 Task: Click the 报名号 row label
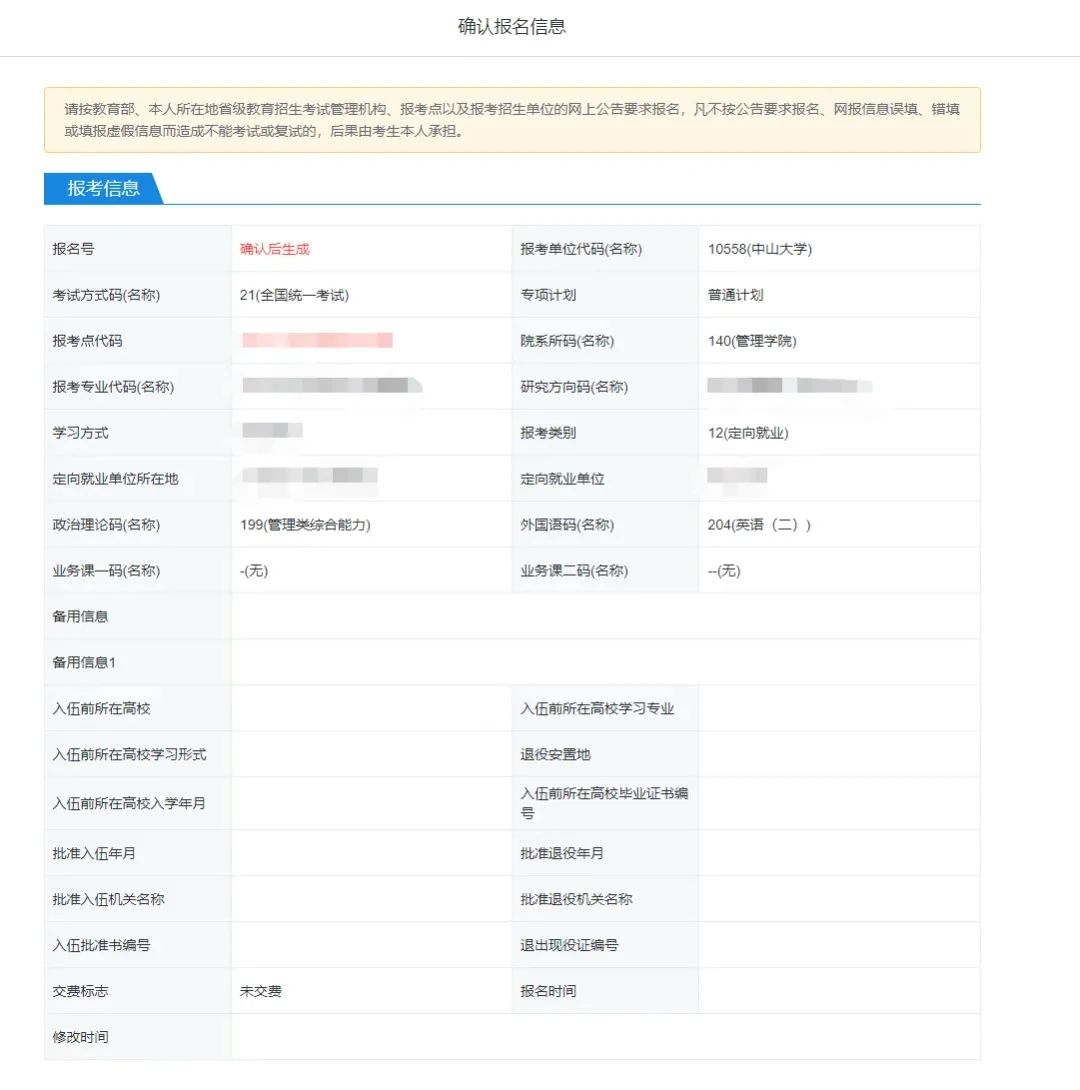click(73, 249)
